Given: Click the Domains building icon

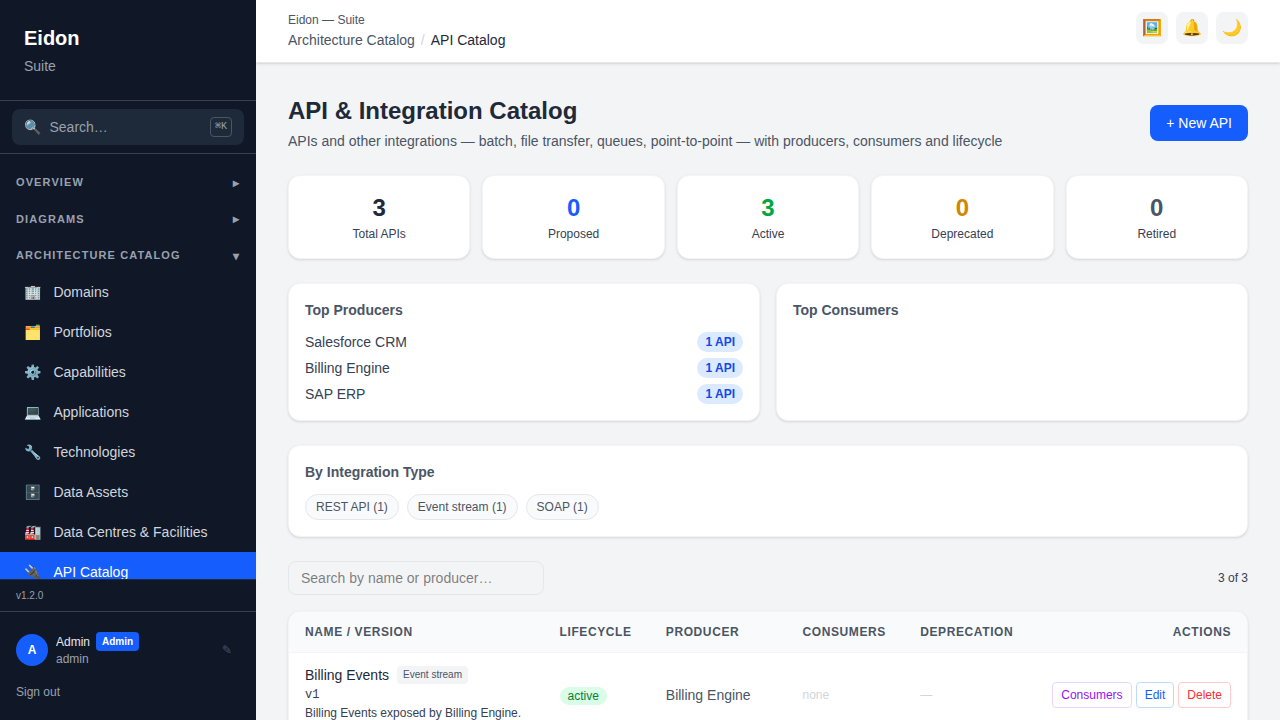Looking at the screenshot, I should click(33, 292).
